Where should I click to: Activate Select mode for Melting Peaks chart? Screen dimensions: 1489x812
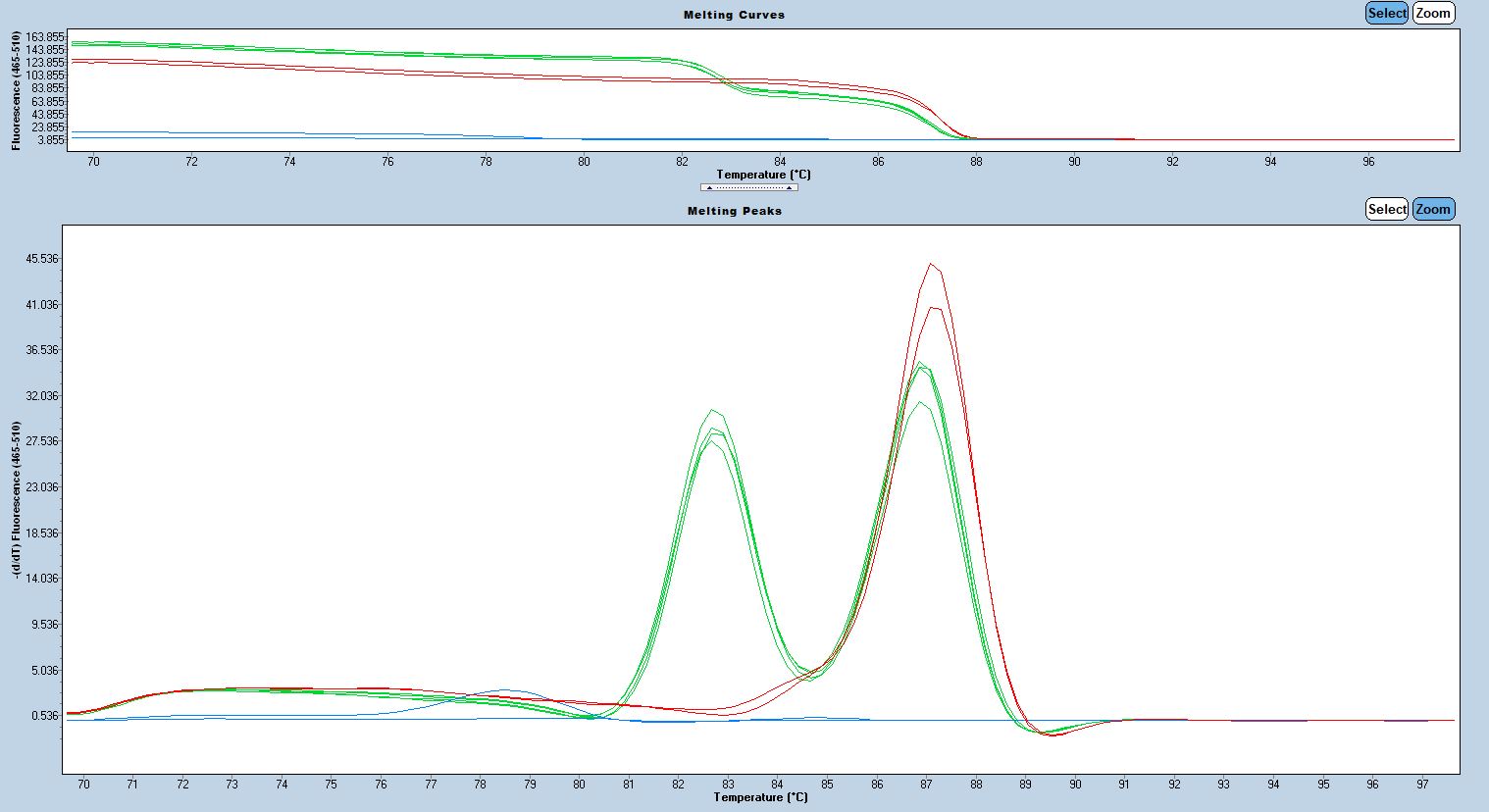[1387, 209]
